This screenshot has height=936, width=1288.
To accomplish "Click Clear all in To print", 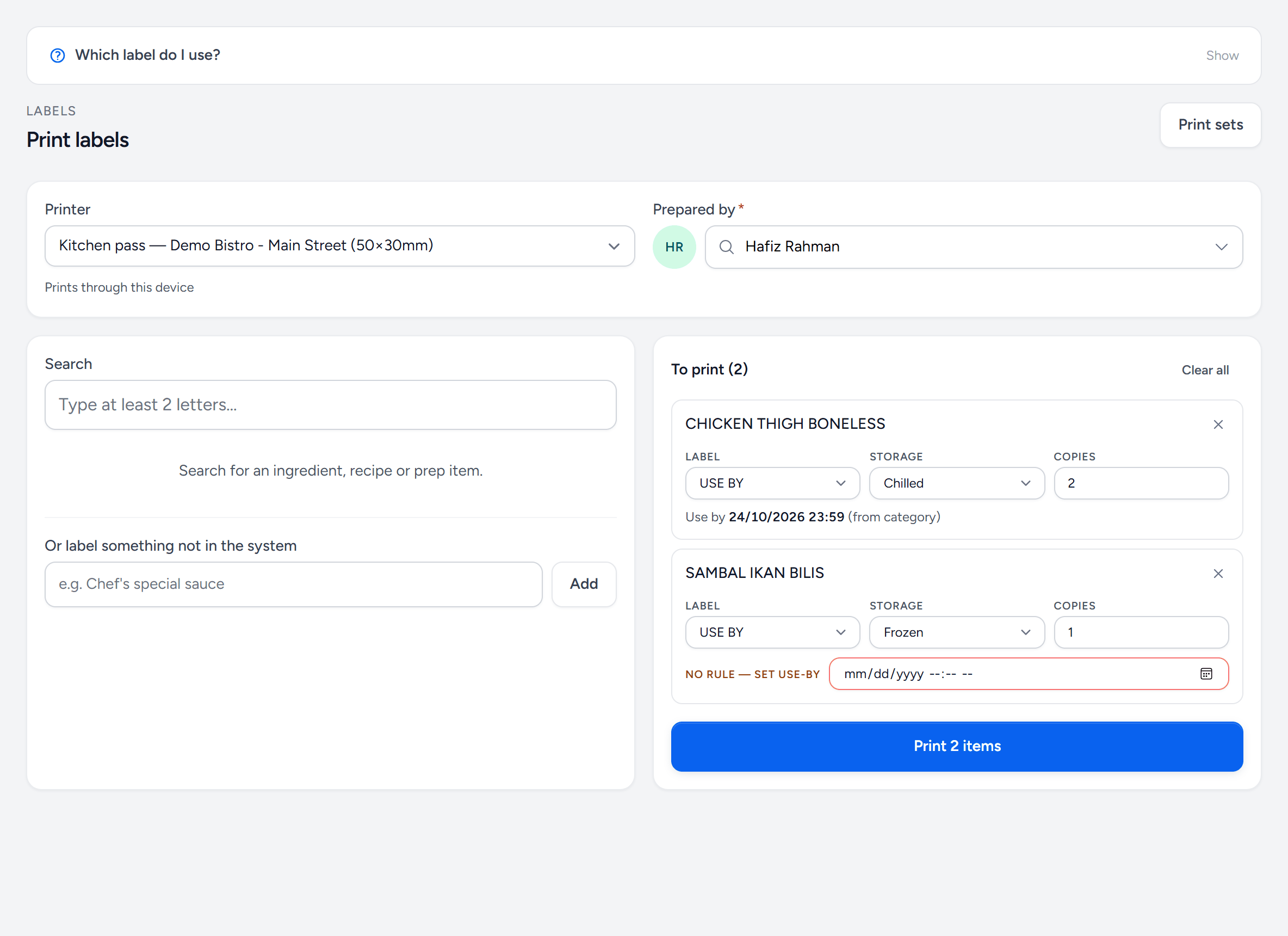I will pyautogui.click(x=1205, y=370).
